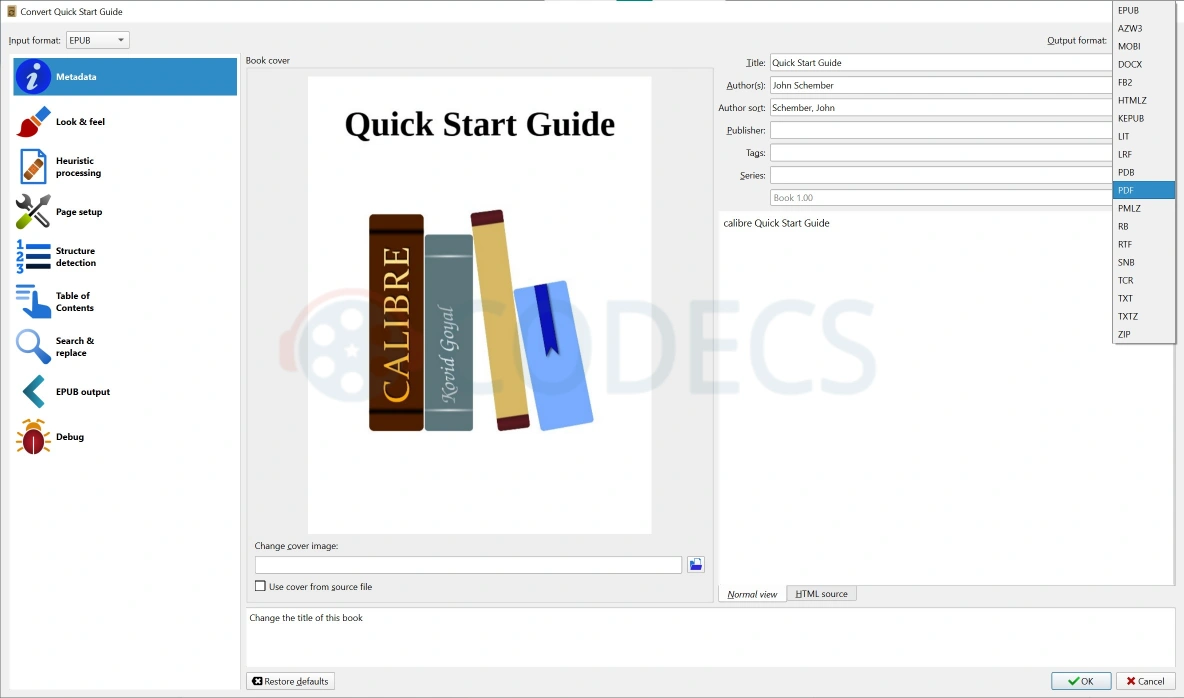Browse for a cover image file
1184x698 pixels.
[695, 564]
